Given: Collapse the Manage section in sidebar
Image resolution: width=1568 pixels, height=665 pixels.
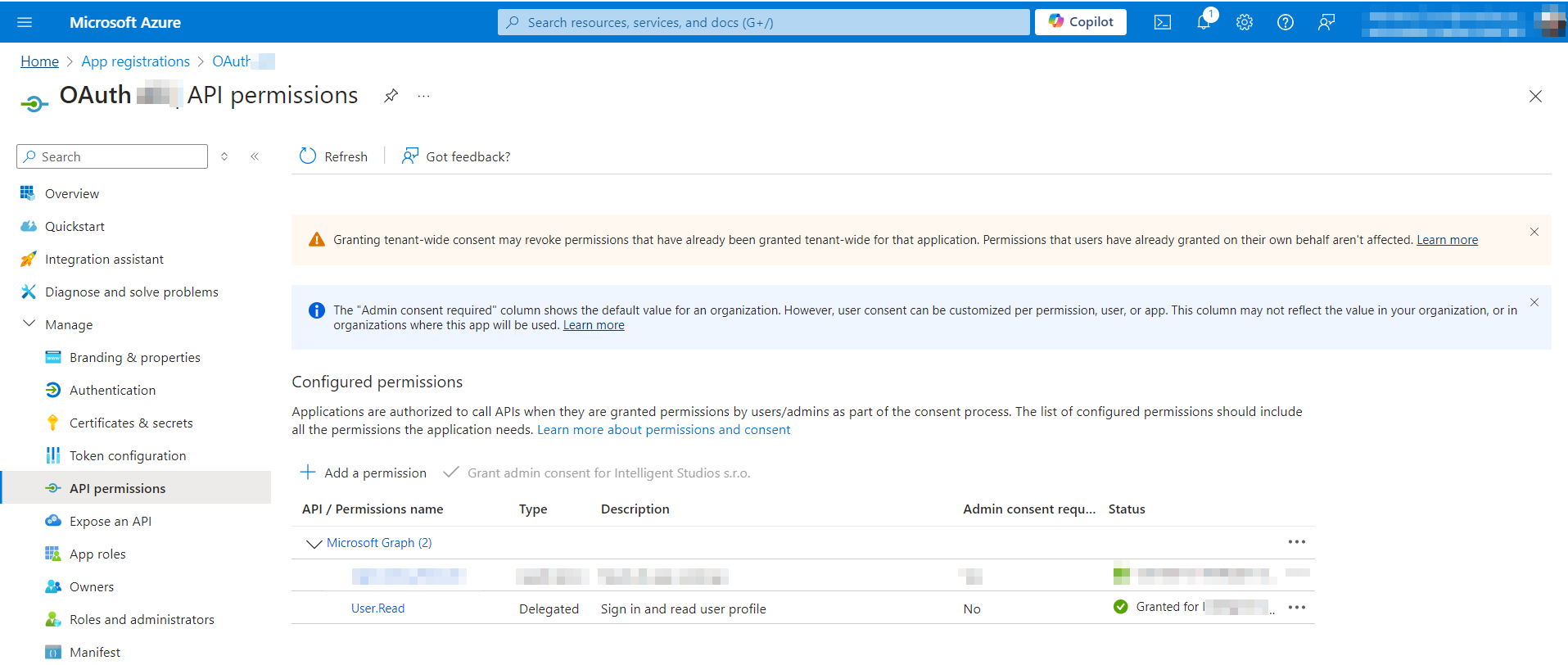Looking at the screenshot, I should click(29, 324).
